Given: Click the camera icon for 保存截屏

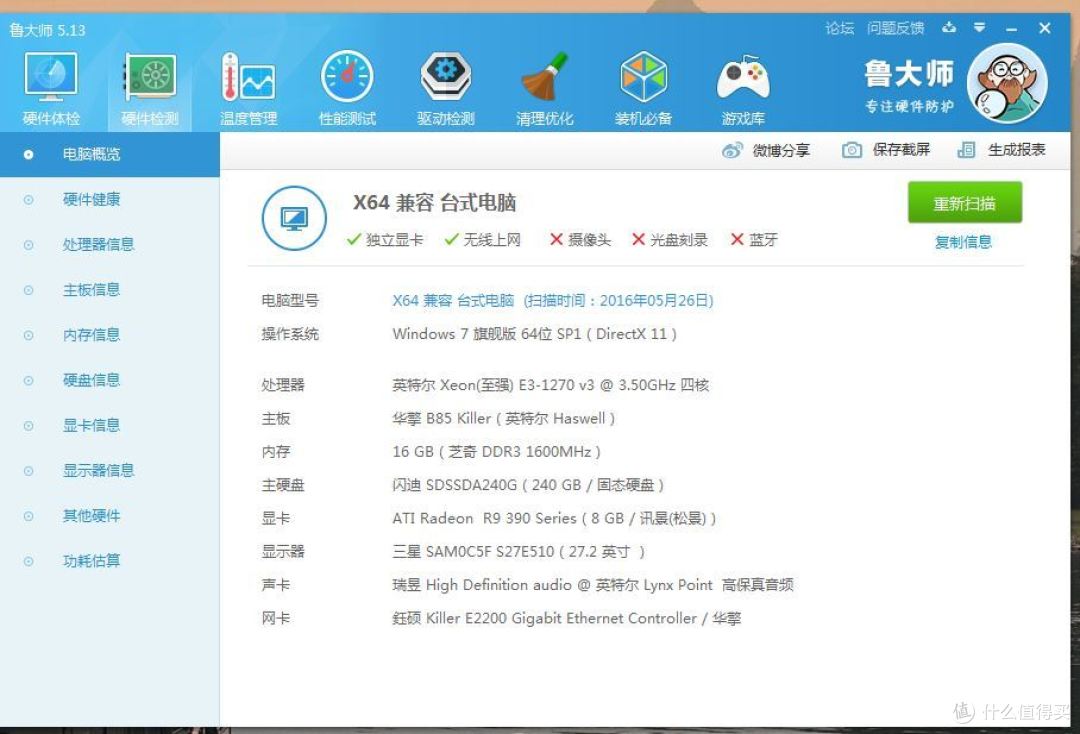Looking at the screenshot, I should 852,150.
